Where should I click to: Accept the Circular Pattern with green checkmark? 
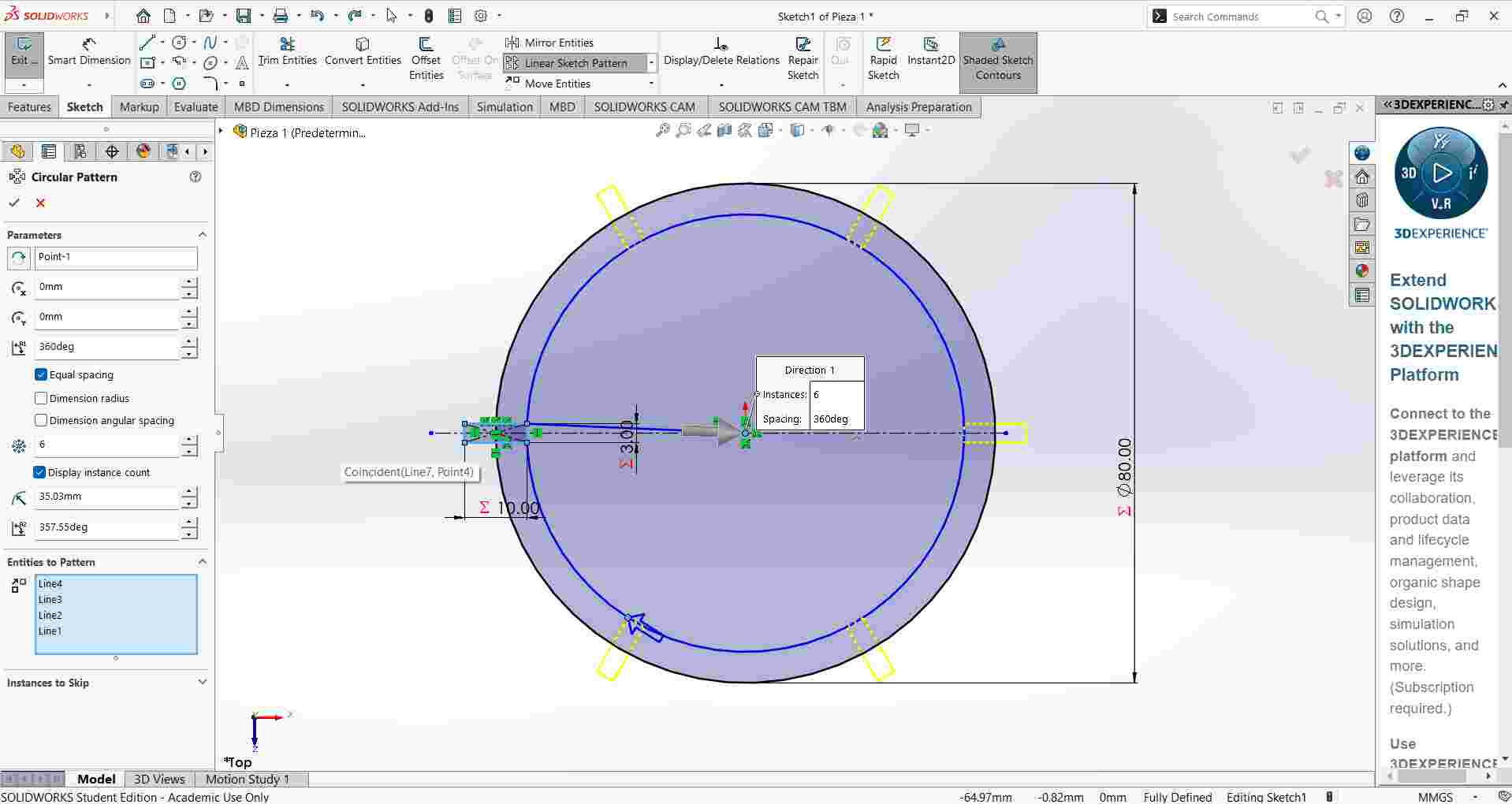coord(14,203)
